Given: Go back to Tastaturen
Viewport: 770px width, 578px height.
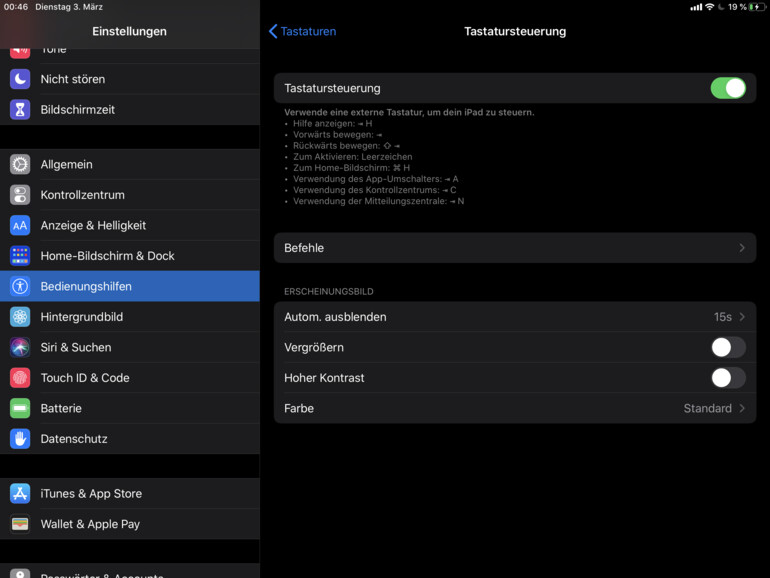Looking at the screenshot, I should (x=302, y=31).
